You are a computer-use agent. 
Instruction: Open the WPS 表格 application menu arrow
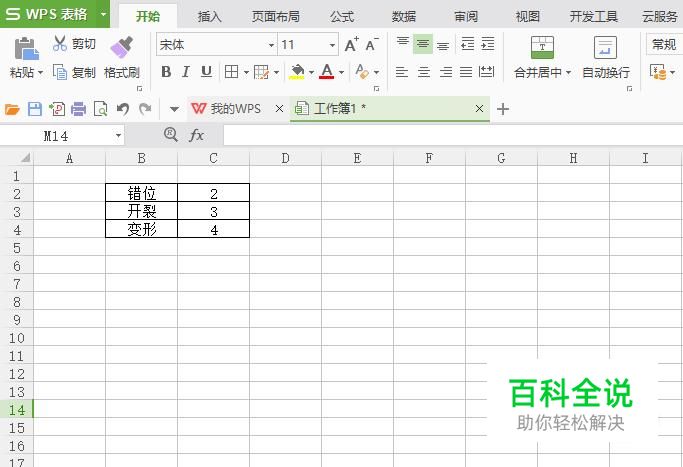[103, 14]
